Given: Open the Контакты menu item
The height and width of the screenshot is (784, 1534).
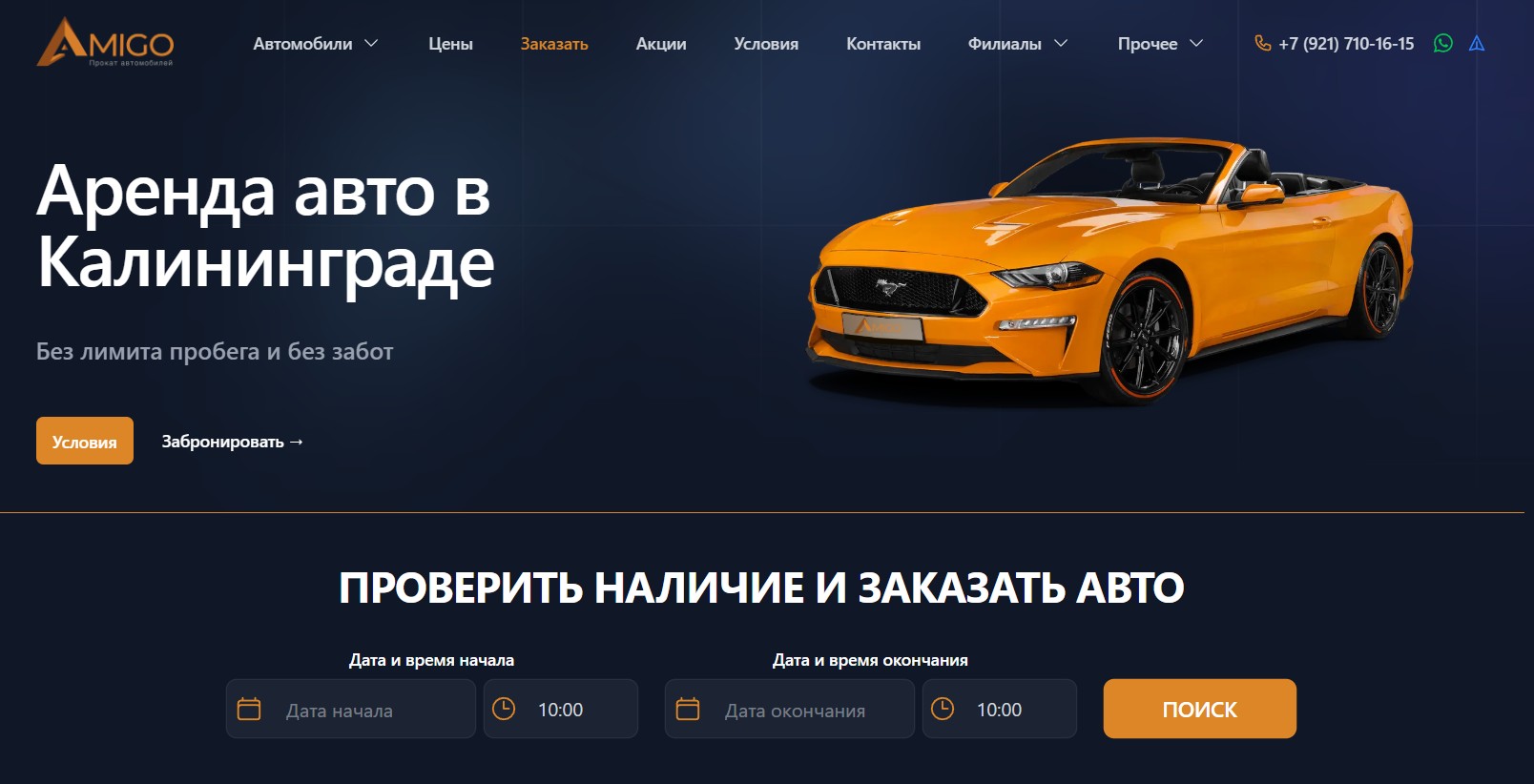Looking at the screenshot, I should 883,44.
